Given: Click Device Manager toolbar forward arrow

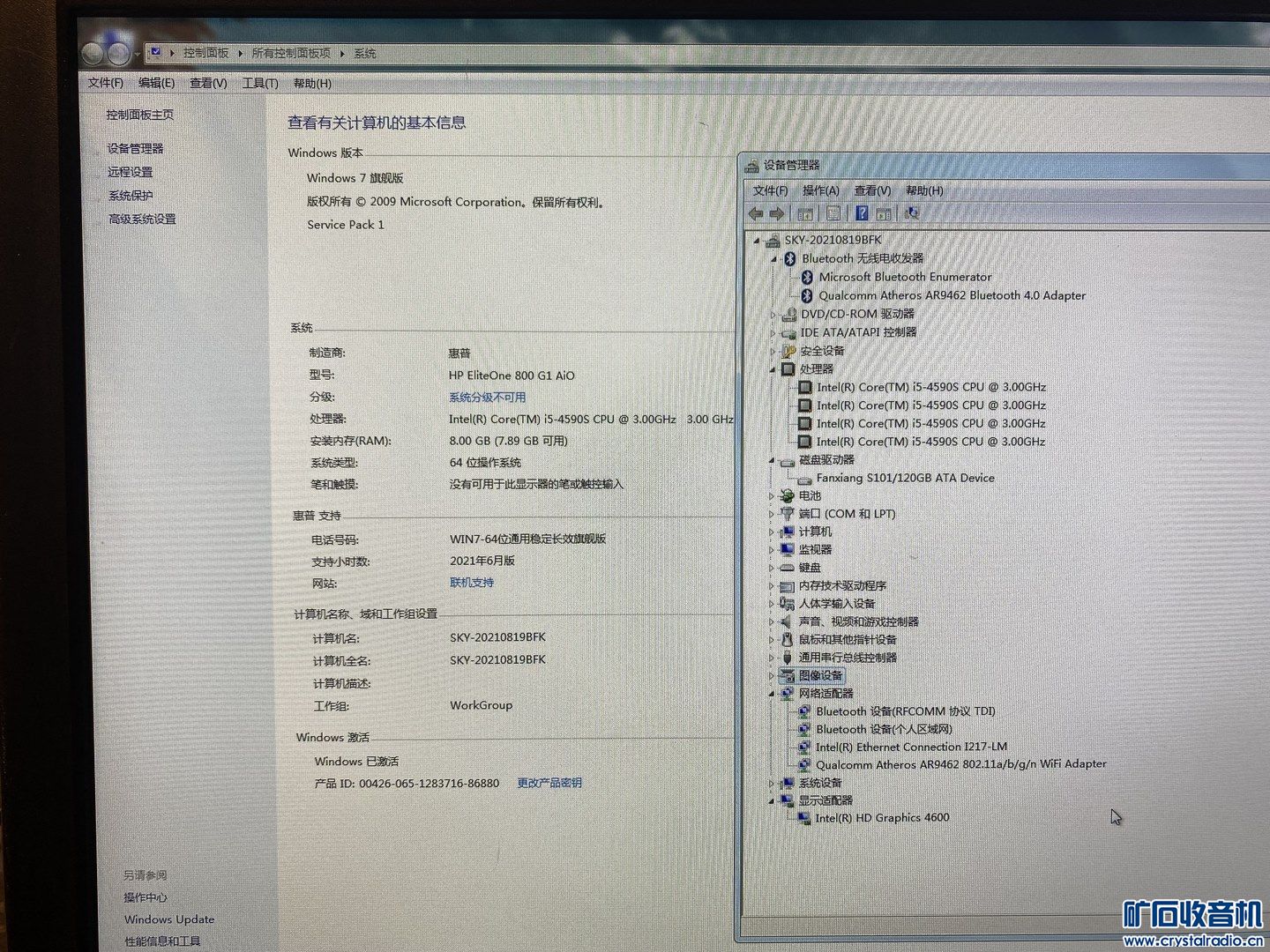Looking at the screenshot, I should click(777, 213).
